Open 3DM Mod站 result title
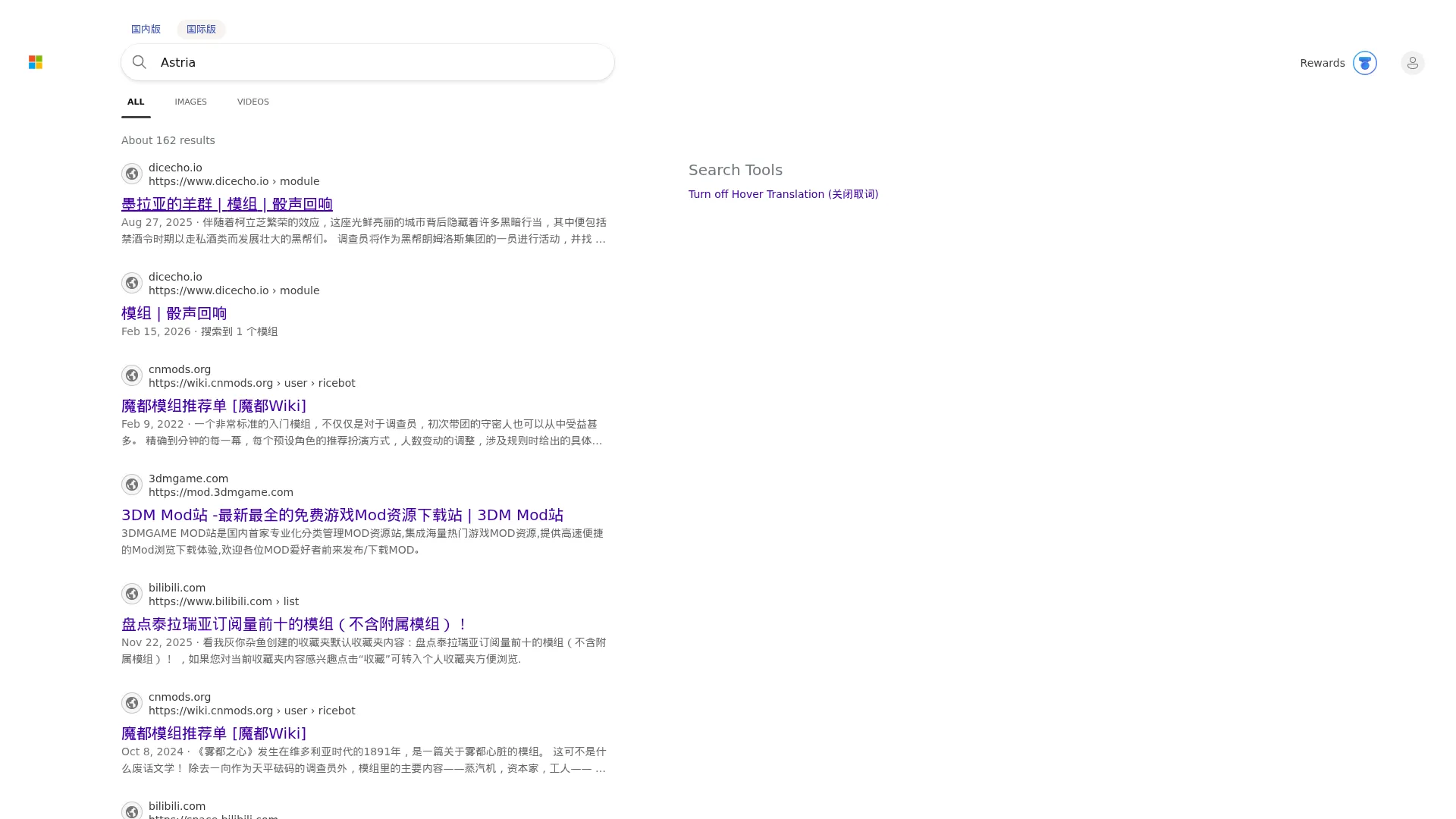 point(342,515)
